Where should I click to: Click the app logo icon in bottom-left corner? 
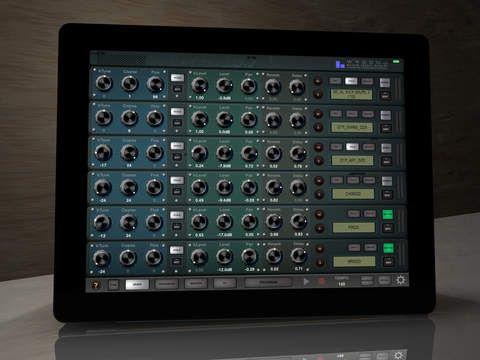[x=96, y=285]
